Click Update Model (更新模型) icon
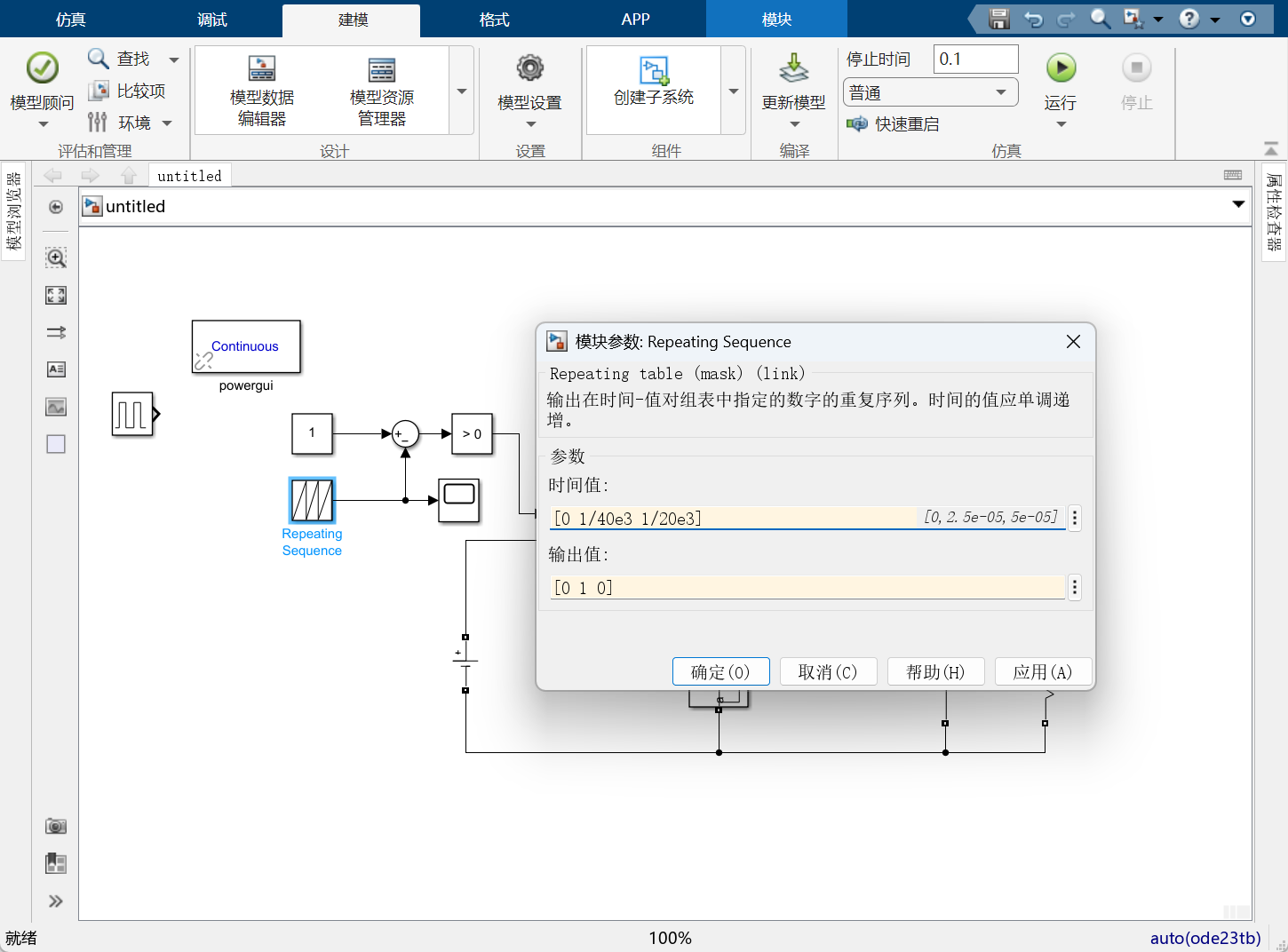This screenshot has width=1288, height=952. point(793,68)
